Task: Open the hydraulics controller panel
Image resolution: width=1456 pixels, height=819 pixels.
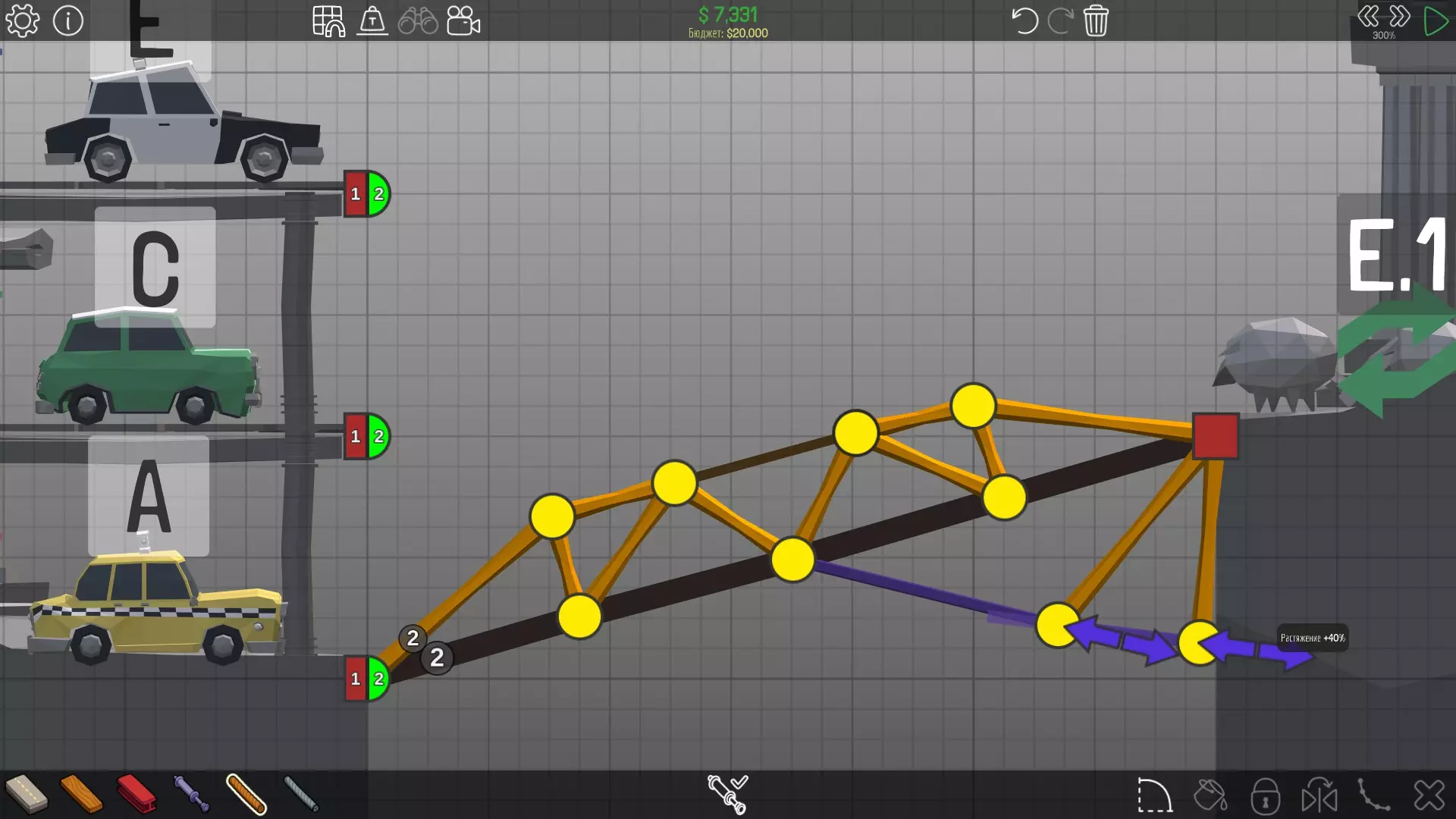Action: 727,793
